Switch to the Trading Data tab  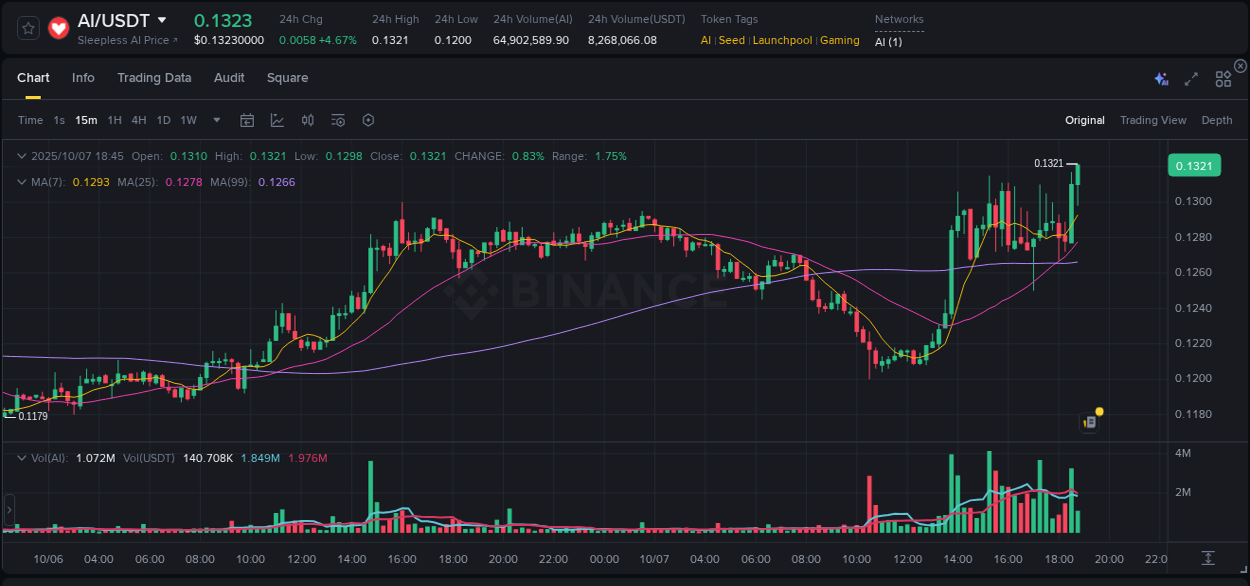click(154, 78)
